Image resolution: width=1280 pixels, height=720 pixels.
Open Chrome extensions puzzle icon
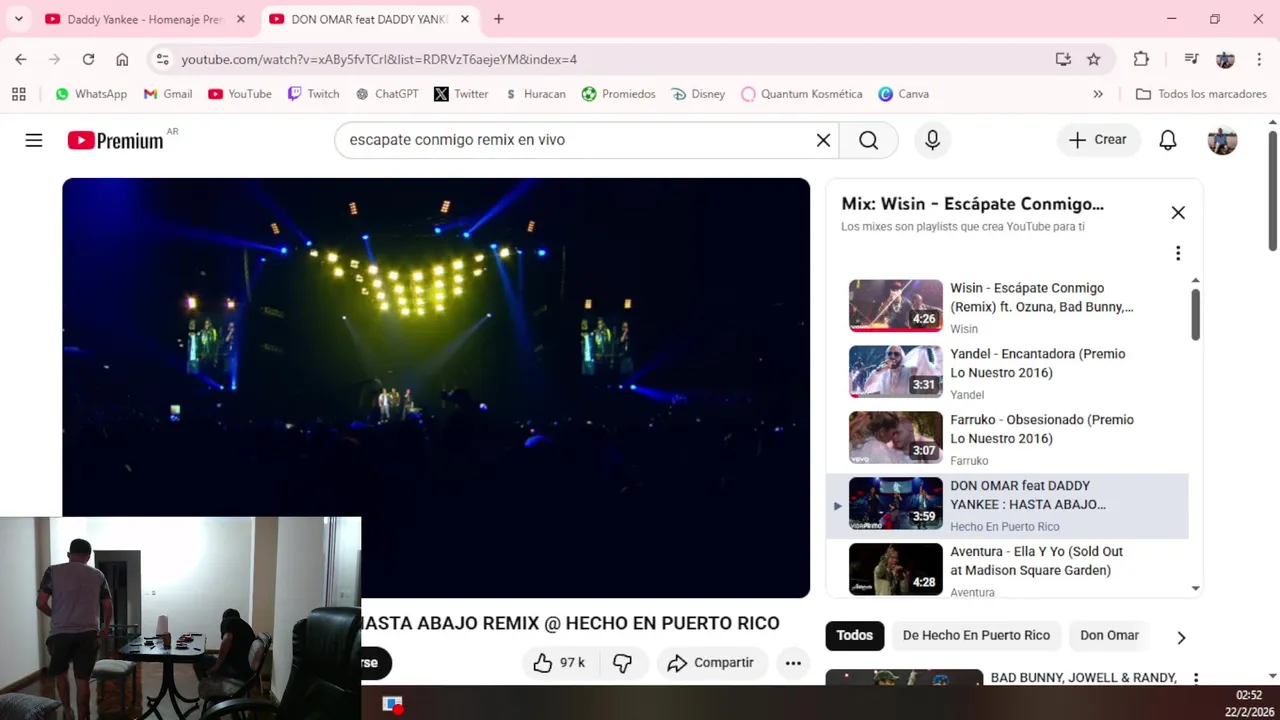[x=1141, y=59]
